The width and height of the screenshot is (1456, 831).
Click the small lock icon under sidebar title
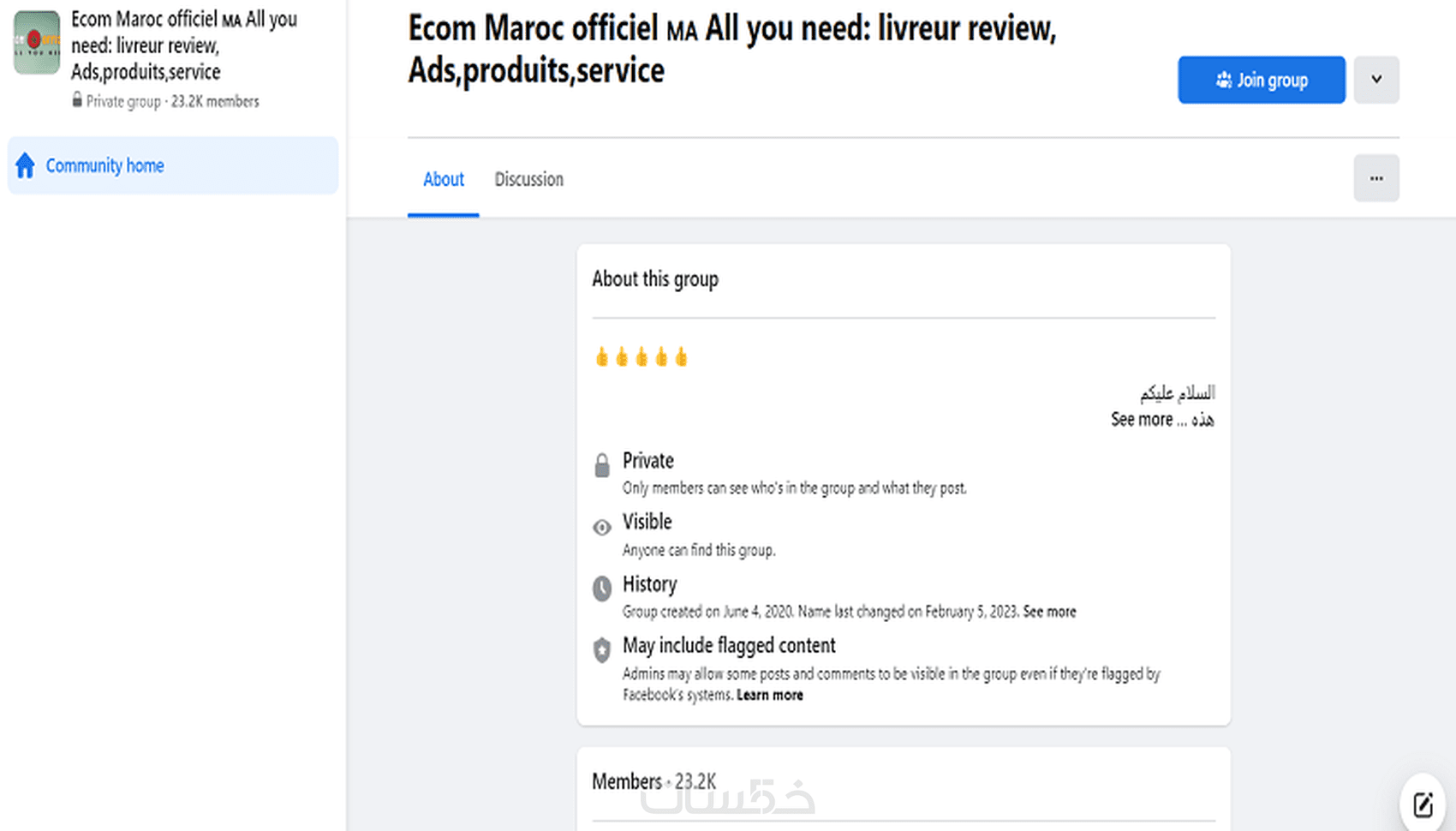coord(77,101)
